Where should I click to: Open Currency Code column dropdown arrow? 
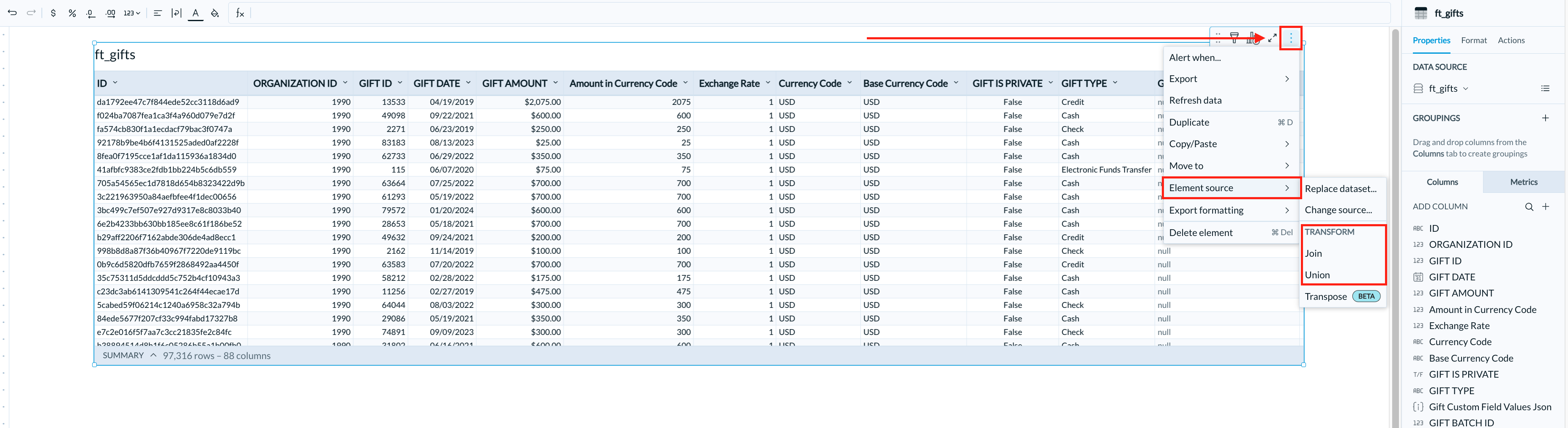point(850,83)
